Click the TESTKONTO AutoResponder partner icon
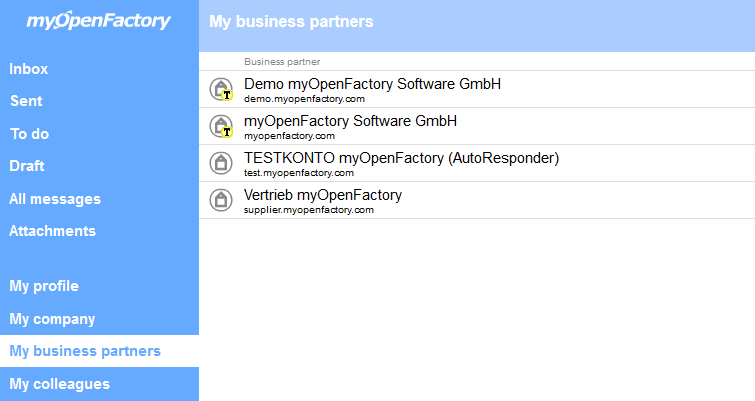Screen dimensions: 755x401 (x=221, y=163)
